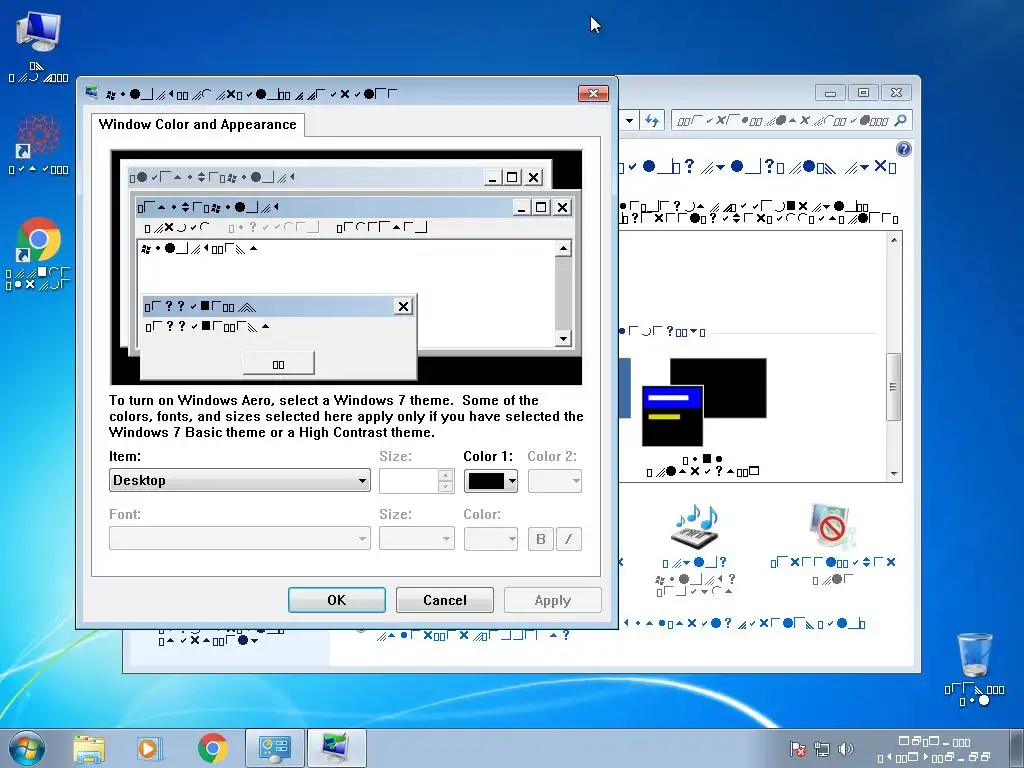Screen dimensions: 1024x768
Task: Click the taskbar clock
Action: [934, 749]
